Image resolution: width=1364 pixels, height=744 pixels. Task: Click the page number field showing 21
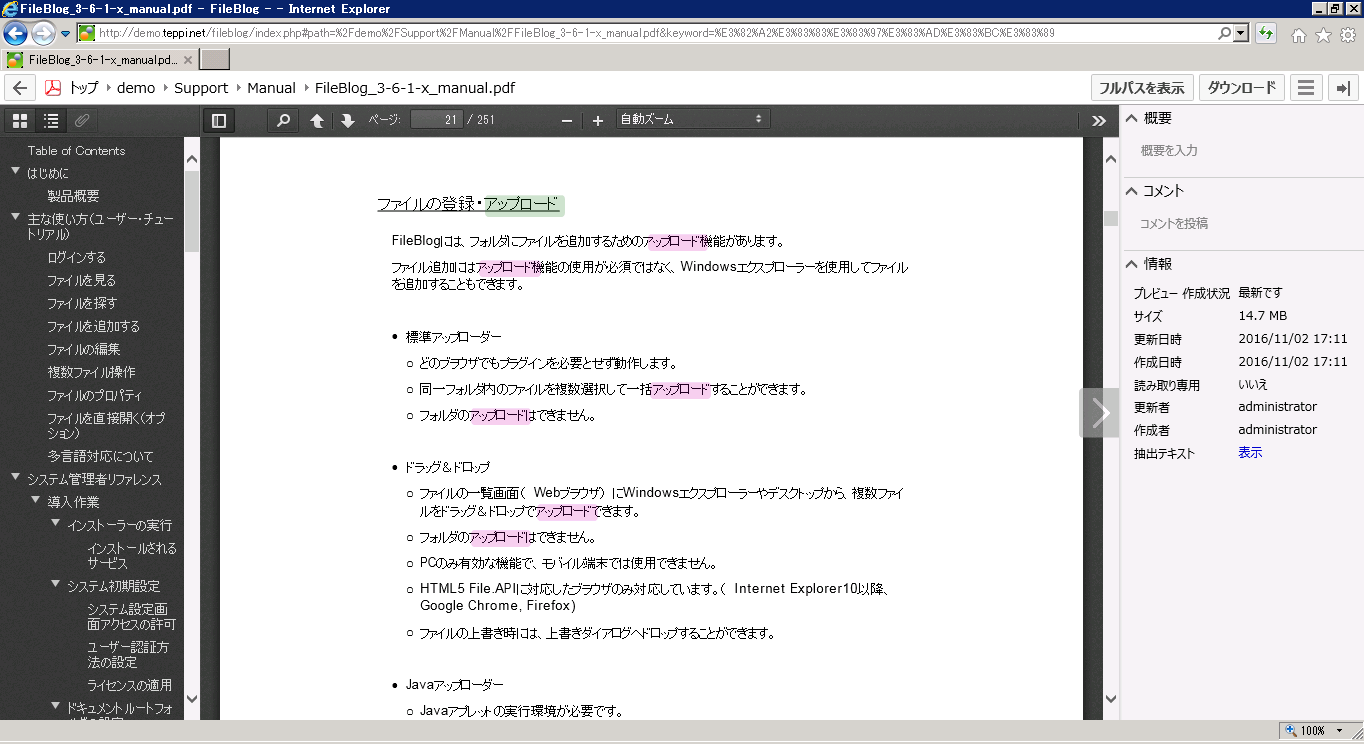(x=436, y=120)
